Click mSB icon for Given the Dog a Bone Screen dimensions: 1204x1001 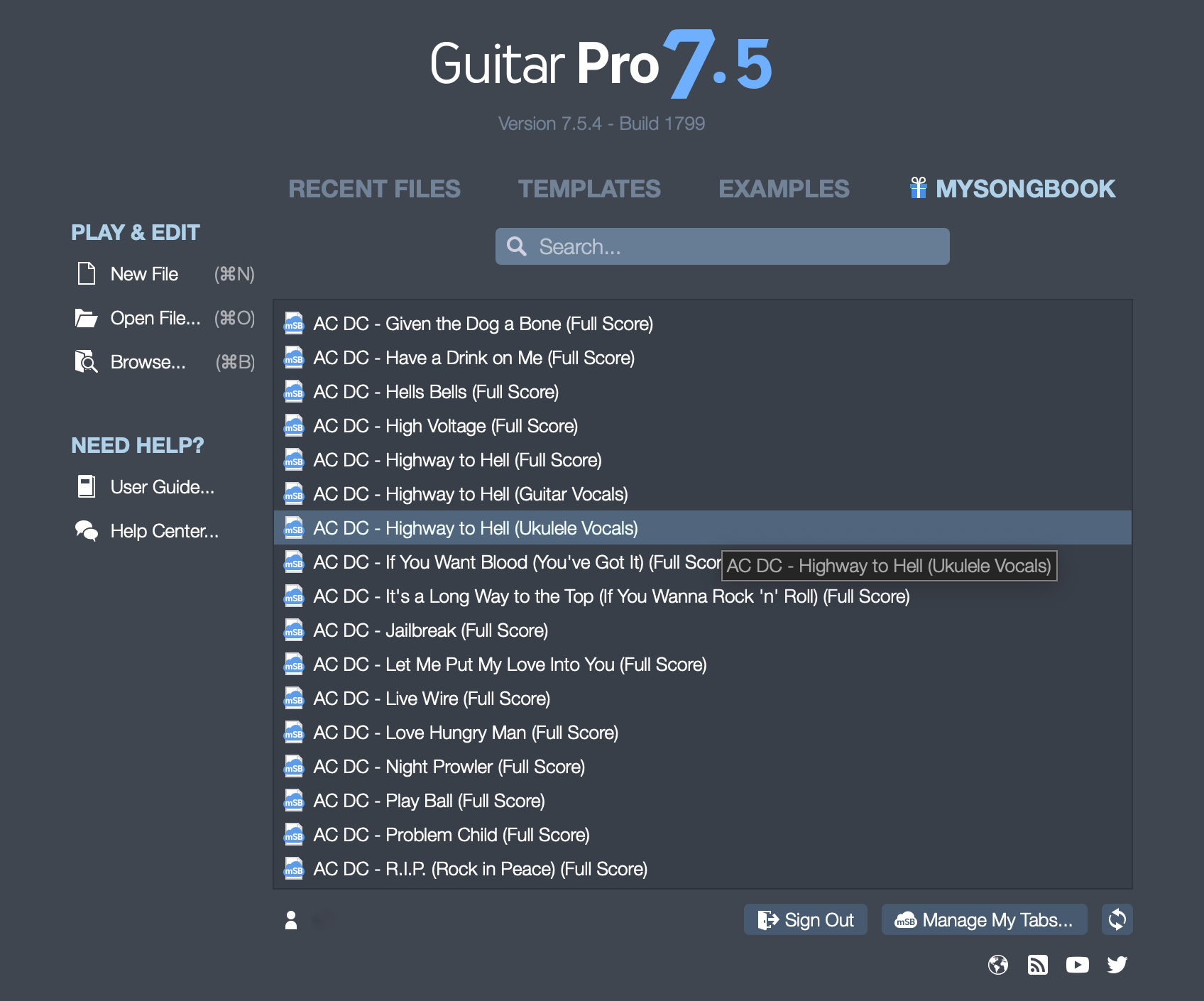[294, 323]
